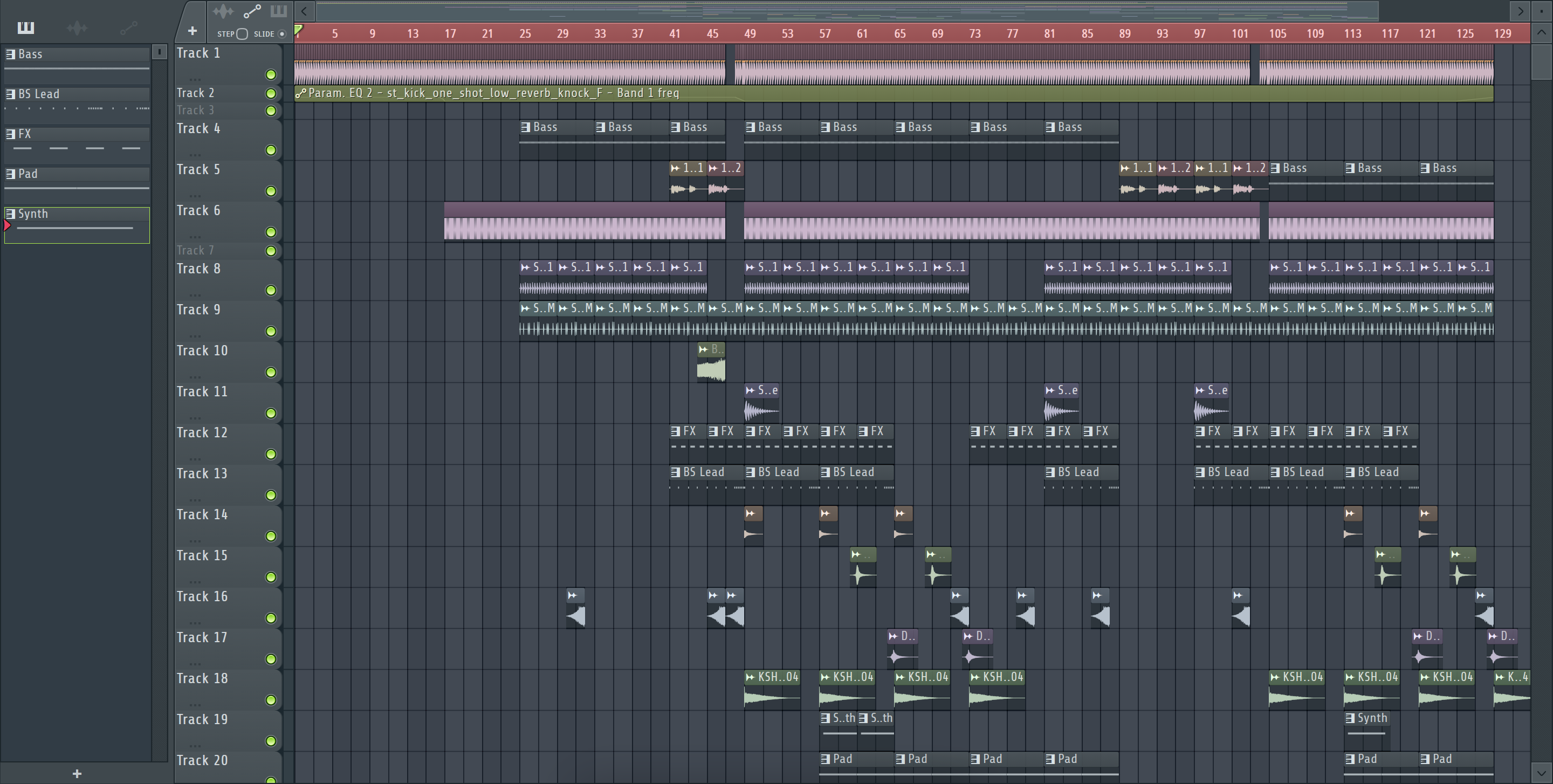
Task: Jump to bar 17 on the timeline ruler
Action: click(x=450, y=34)
